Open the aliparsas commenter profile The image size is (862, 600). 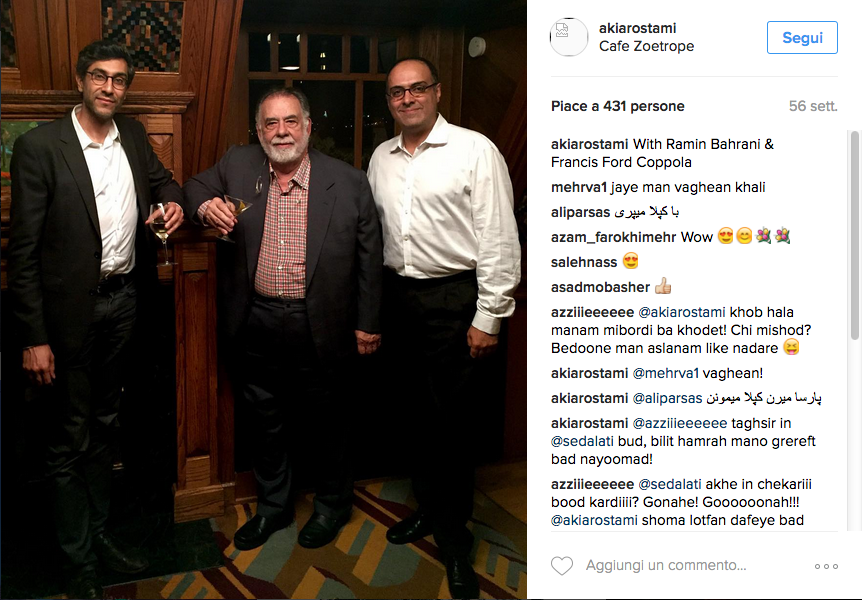(x=581, y=212)
